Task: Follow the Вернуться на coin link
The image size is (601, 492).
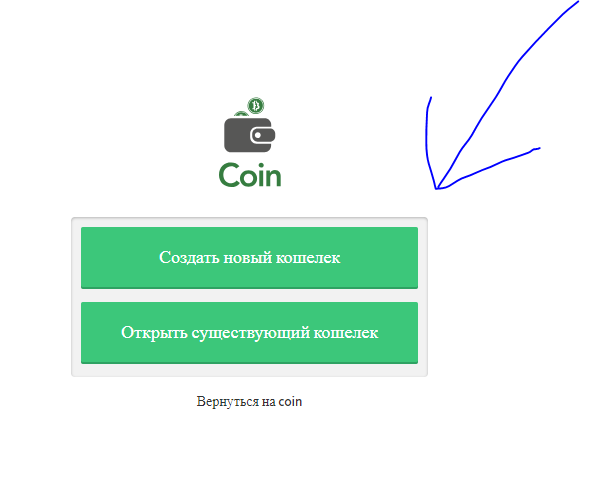Action: coord(249,402)
